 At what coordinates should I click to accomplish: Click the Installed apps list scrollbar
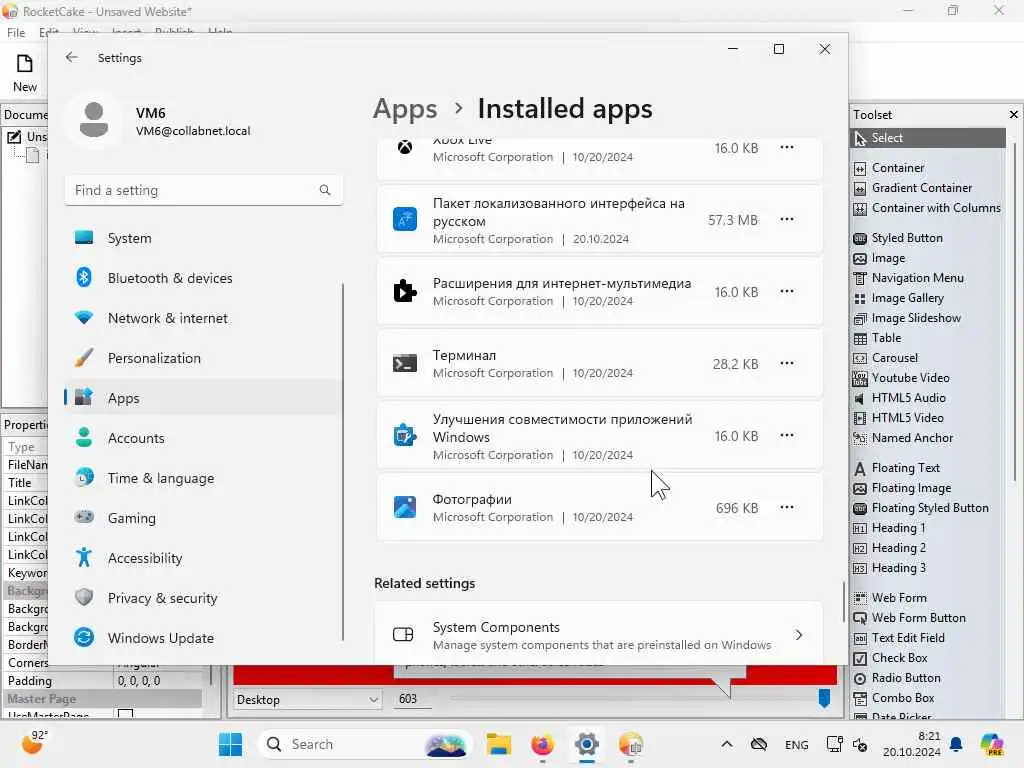(844, 601)
